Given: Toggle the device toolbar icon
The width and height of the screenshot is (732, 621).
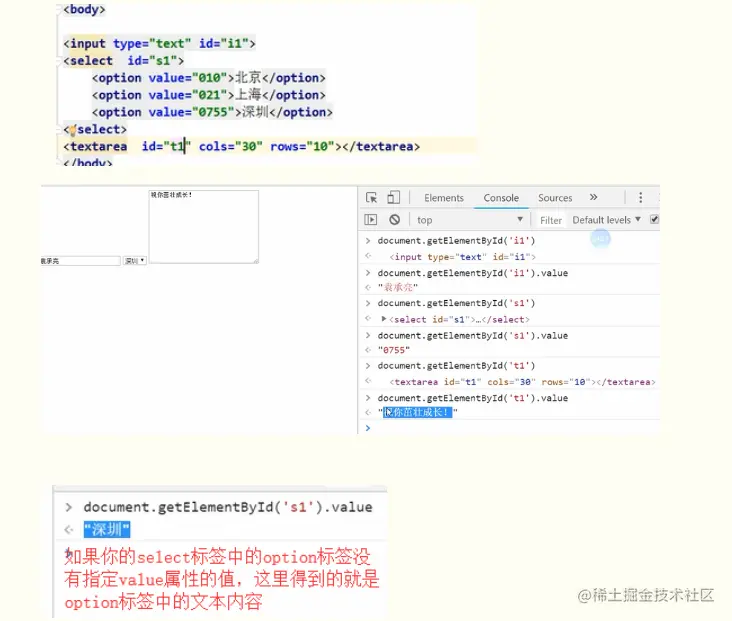Looking at the screenshot, I should click(394, 198).
